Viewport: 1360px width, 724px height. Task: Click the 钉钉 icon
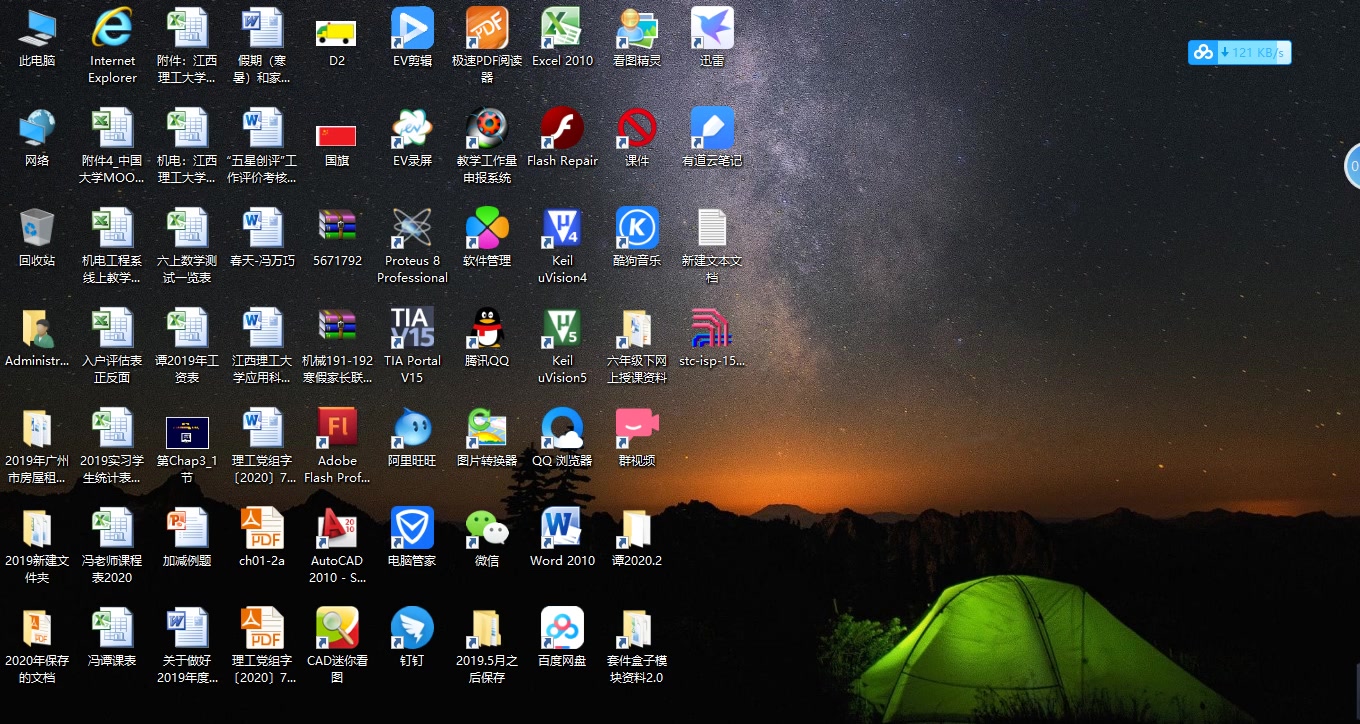(412, 628)
